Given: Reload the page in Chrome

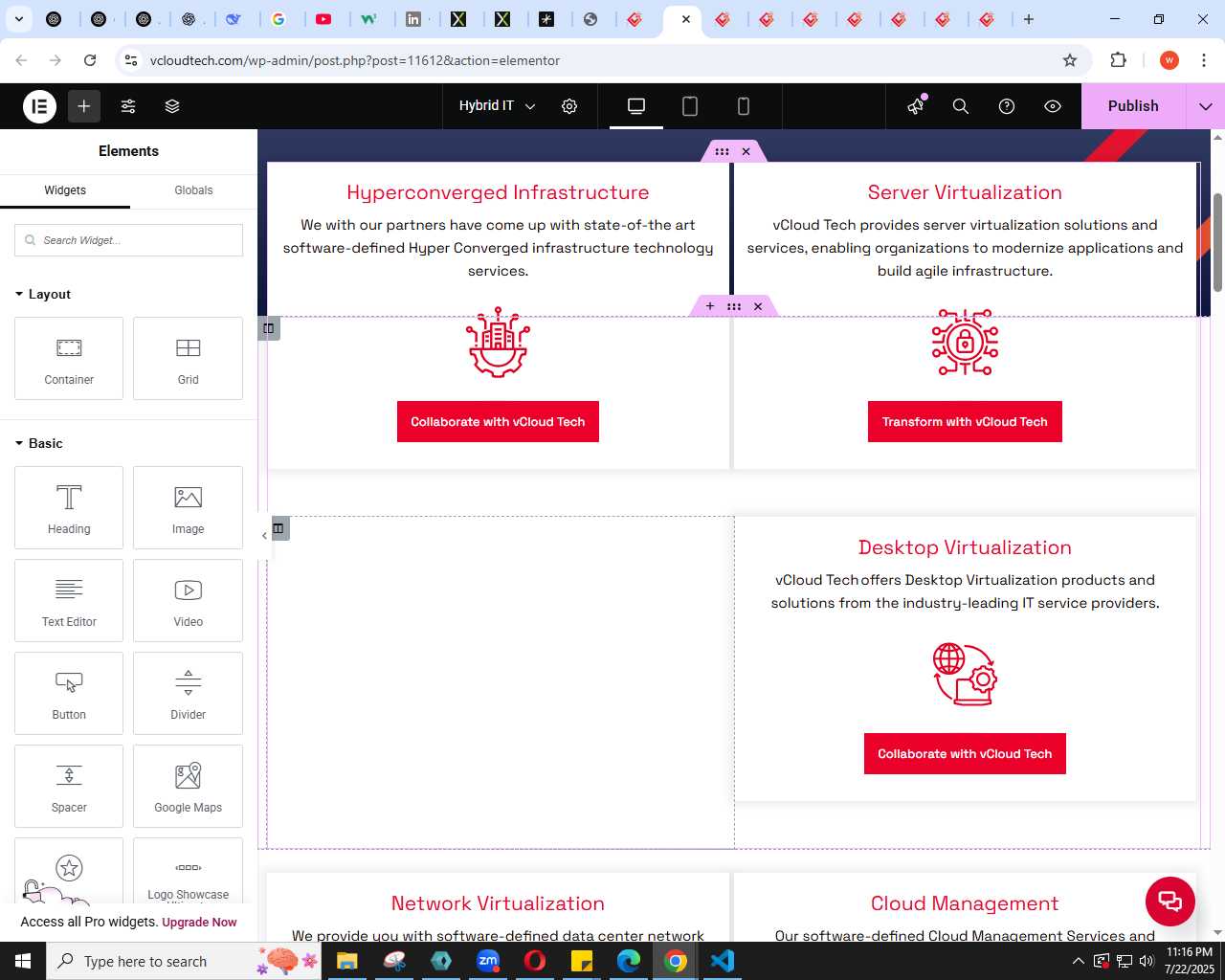Looking at the screenshot, I should pos(90,60).
